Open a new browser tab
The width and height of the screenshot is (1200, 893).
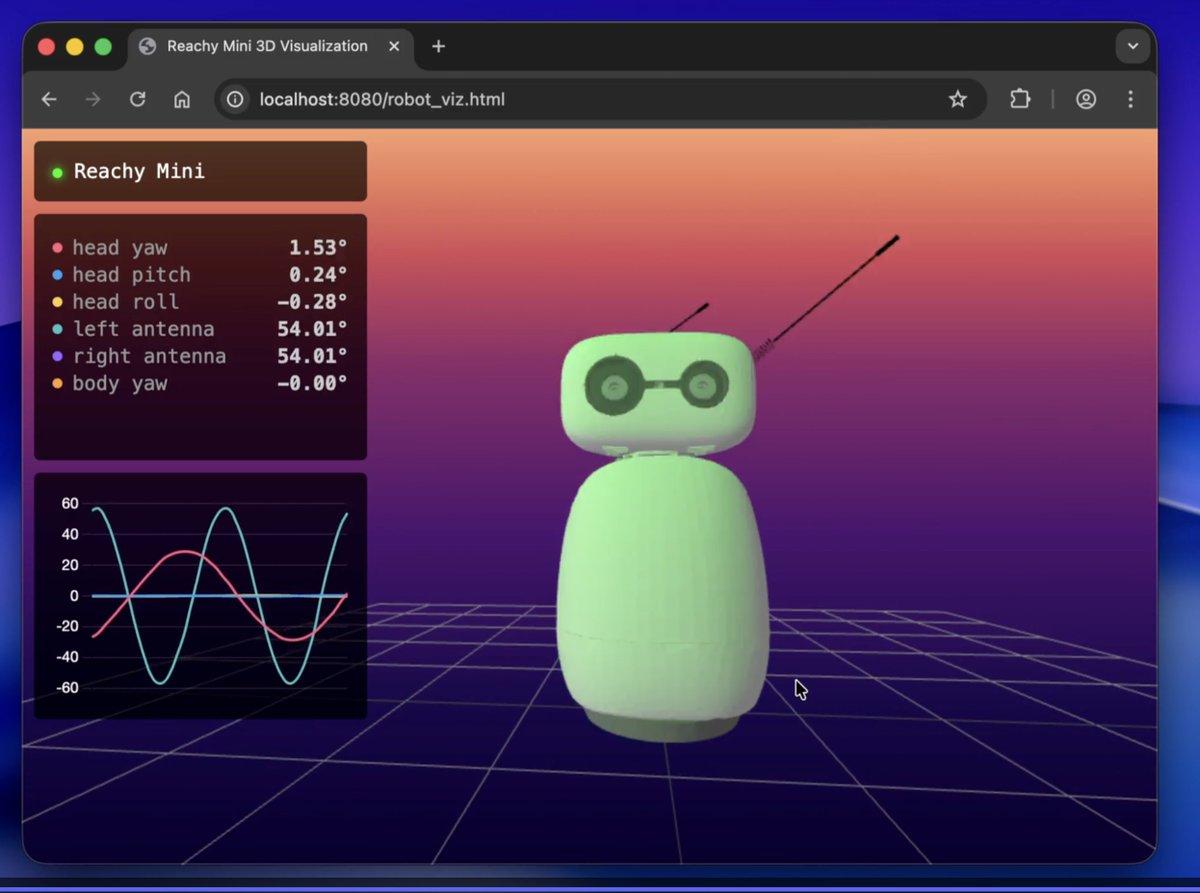tap(438, 46)
